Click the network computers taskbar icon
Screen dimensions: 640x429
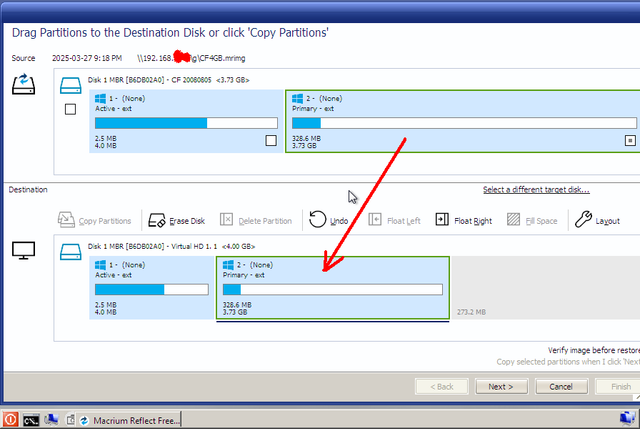pos(51,420)
